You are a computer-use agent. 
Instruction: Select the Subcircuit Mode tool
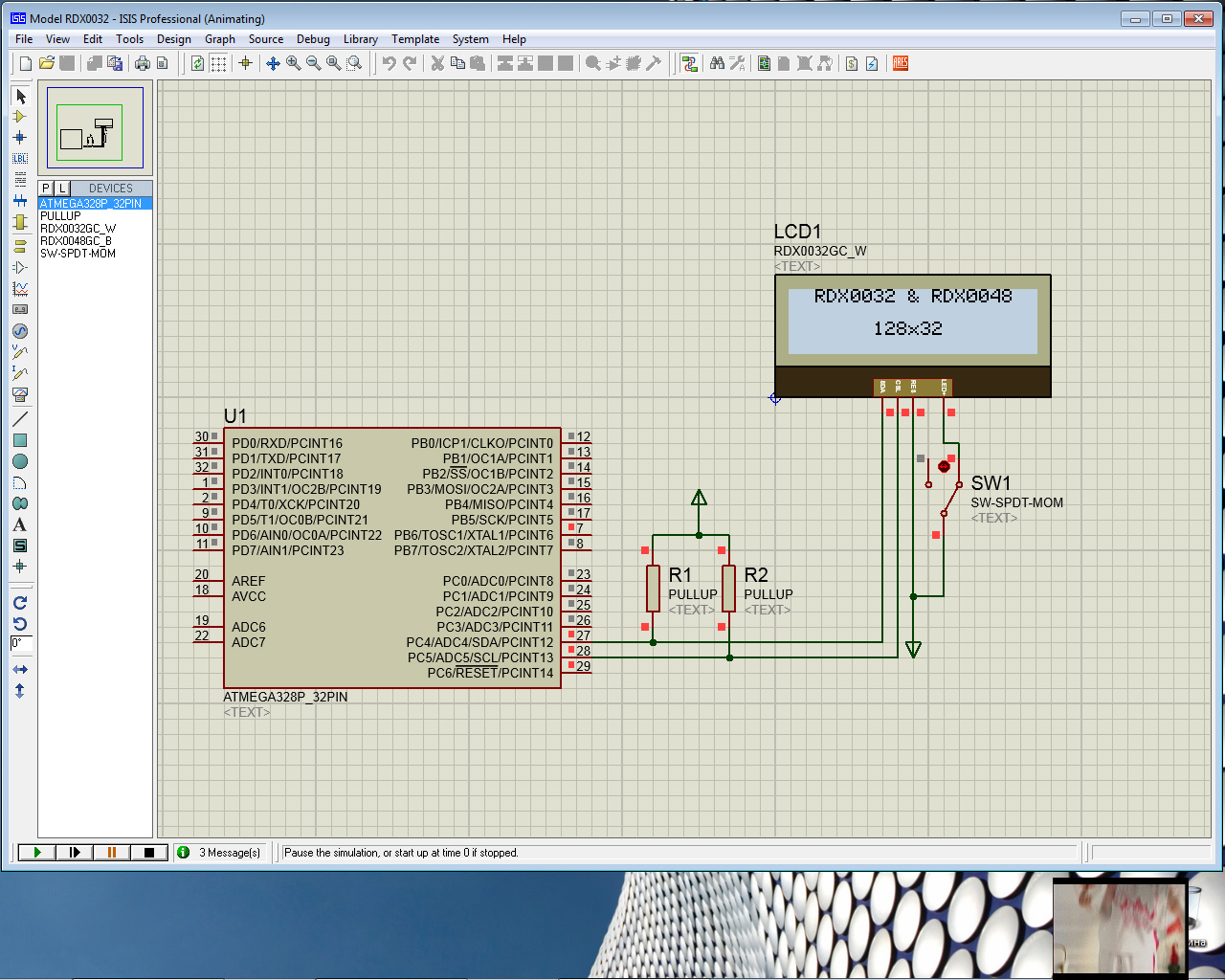click(20, 222)
